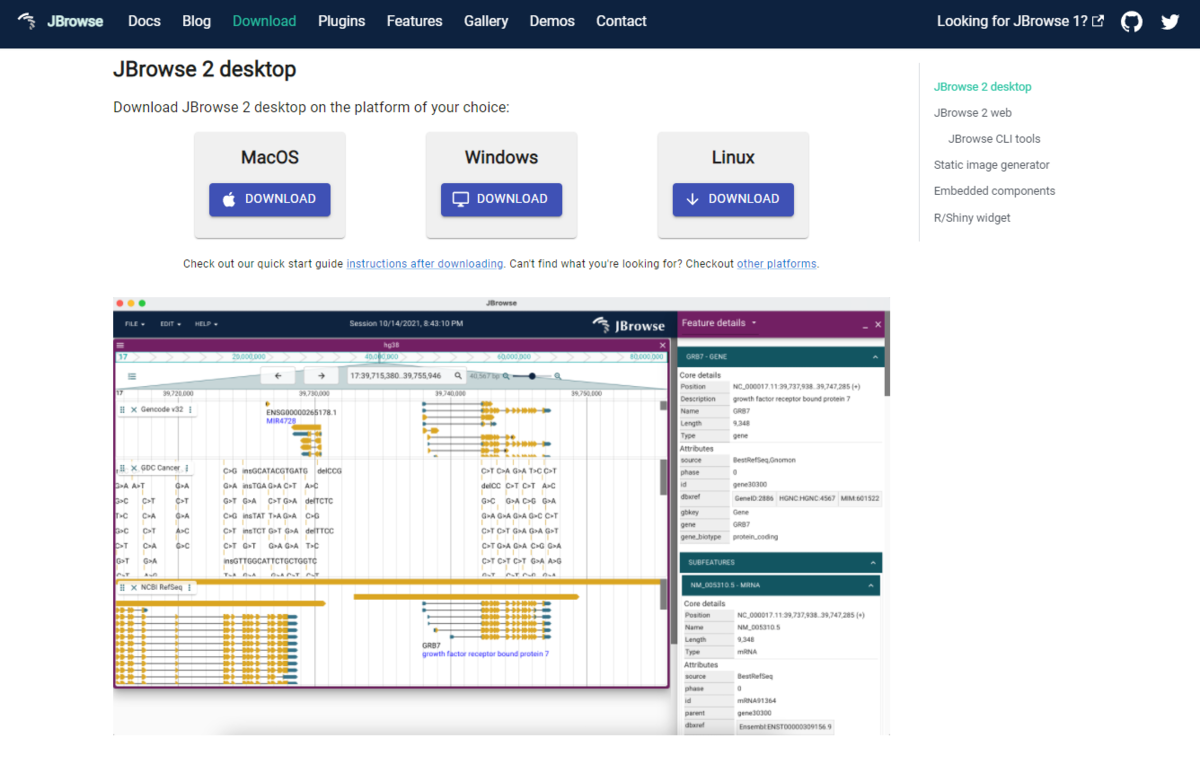Open Looking for JBrowse 1 link

(1020, 21)
